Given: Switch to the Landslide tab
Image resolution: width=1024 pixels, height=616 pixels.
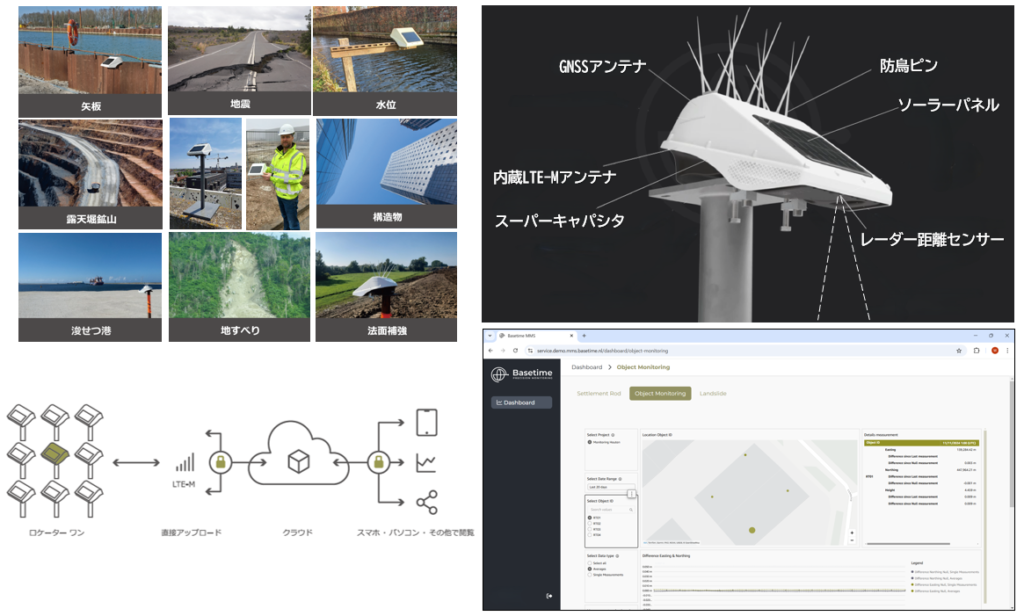Looking at the screenshot, I should coord(713,394).
